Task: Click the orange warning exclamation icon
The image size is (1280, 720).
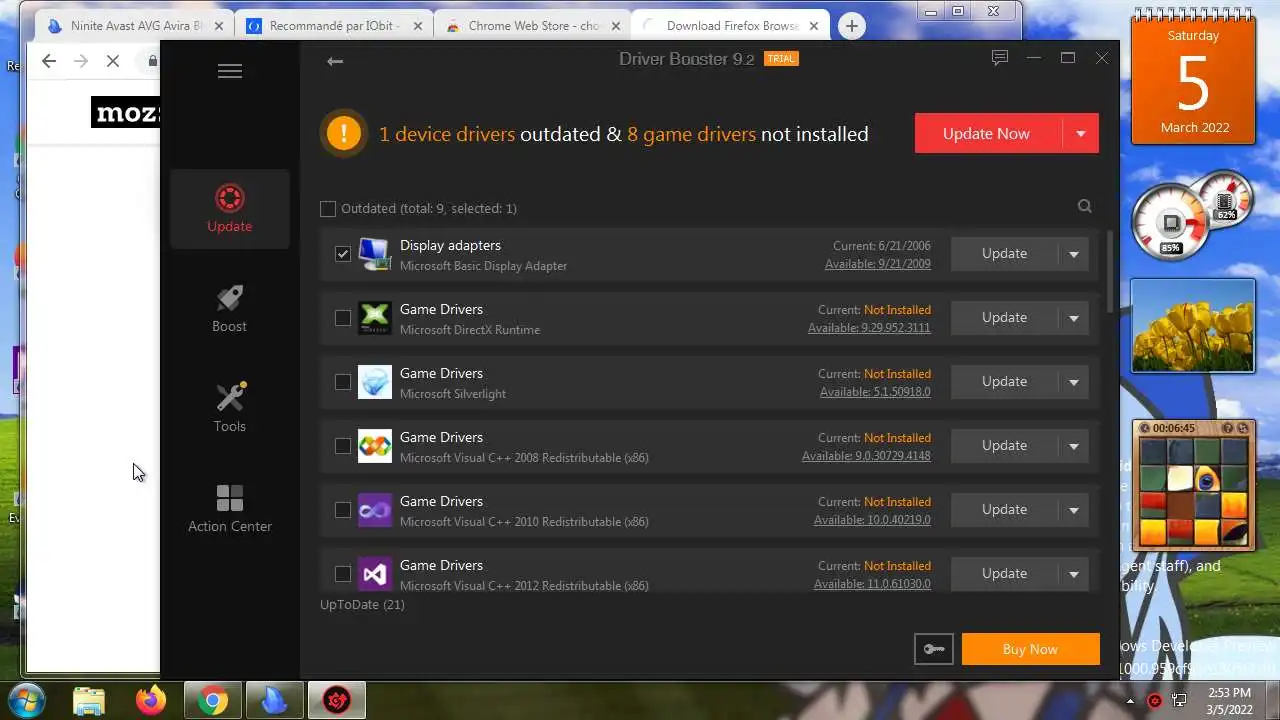Action: 343,133
